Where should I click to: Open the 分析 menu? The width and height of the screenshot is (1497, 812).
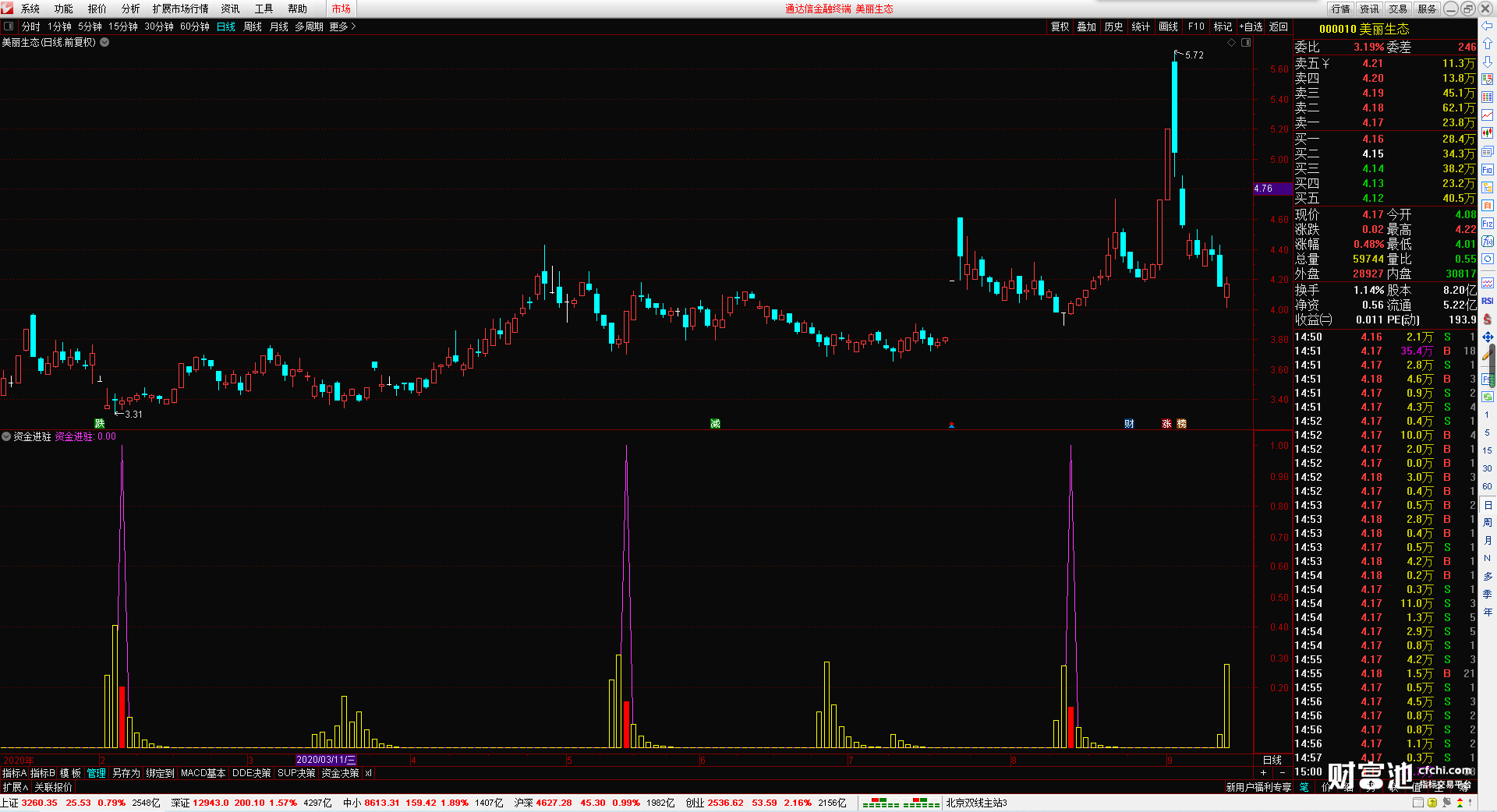coord(131,9)
